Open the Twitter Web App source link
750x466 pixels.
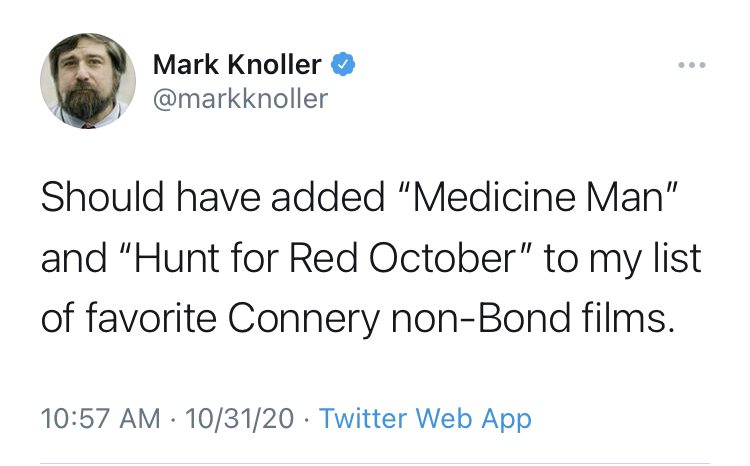pyautogui.click(x=425, y=419)
